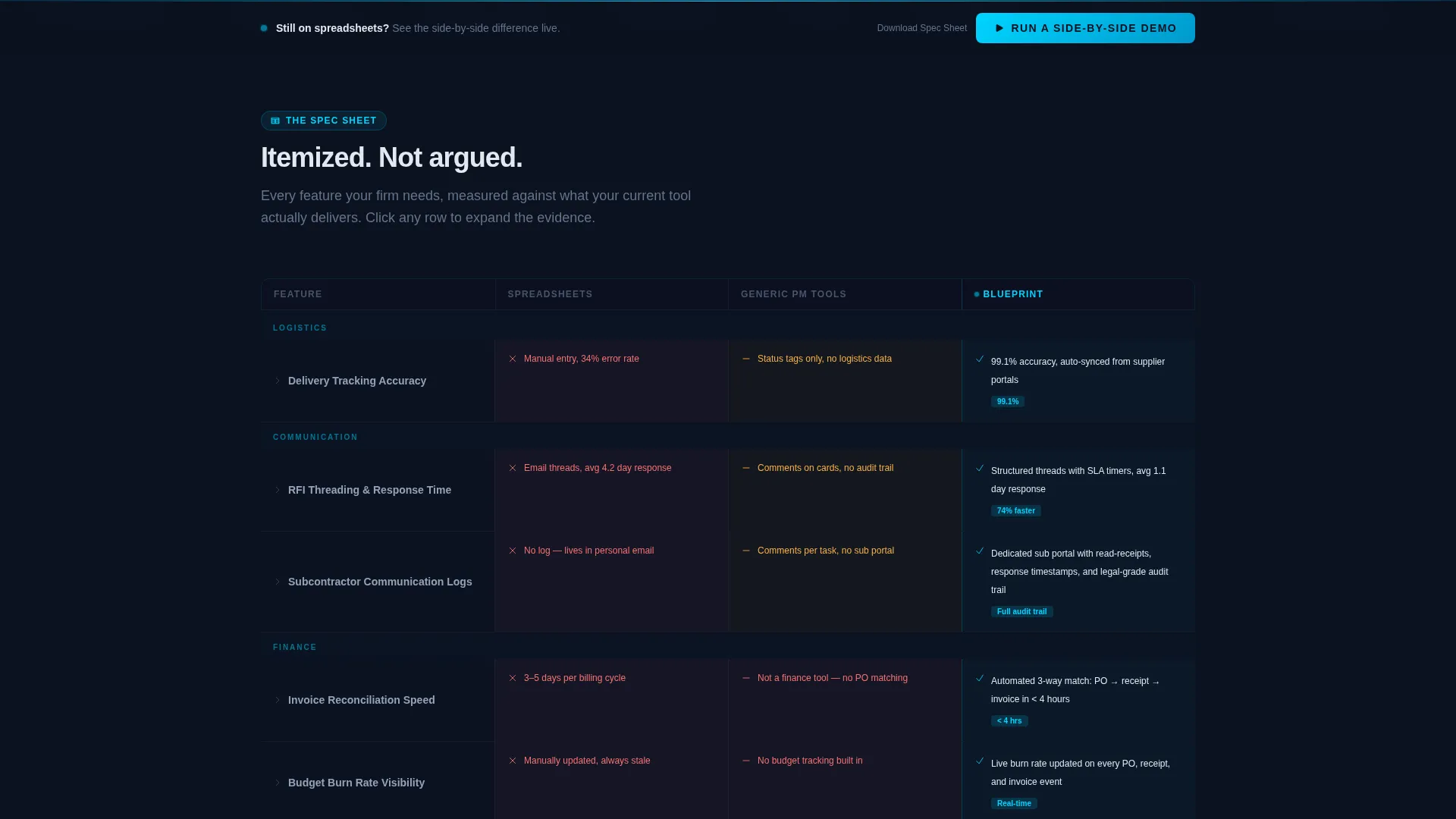The image size is (1456, 819).
Task: Click the < 4 hrs badge
Action: coord(1009,721)
